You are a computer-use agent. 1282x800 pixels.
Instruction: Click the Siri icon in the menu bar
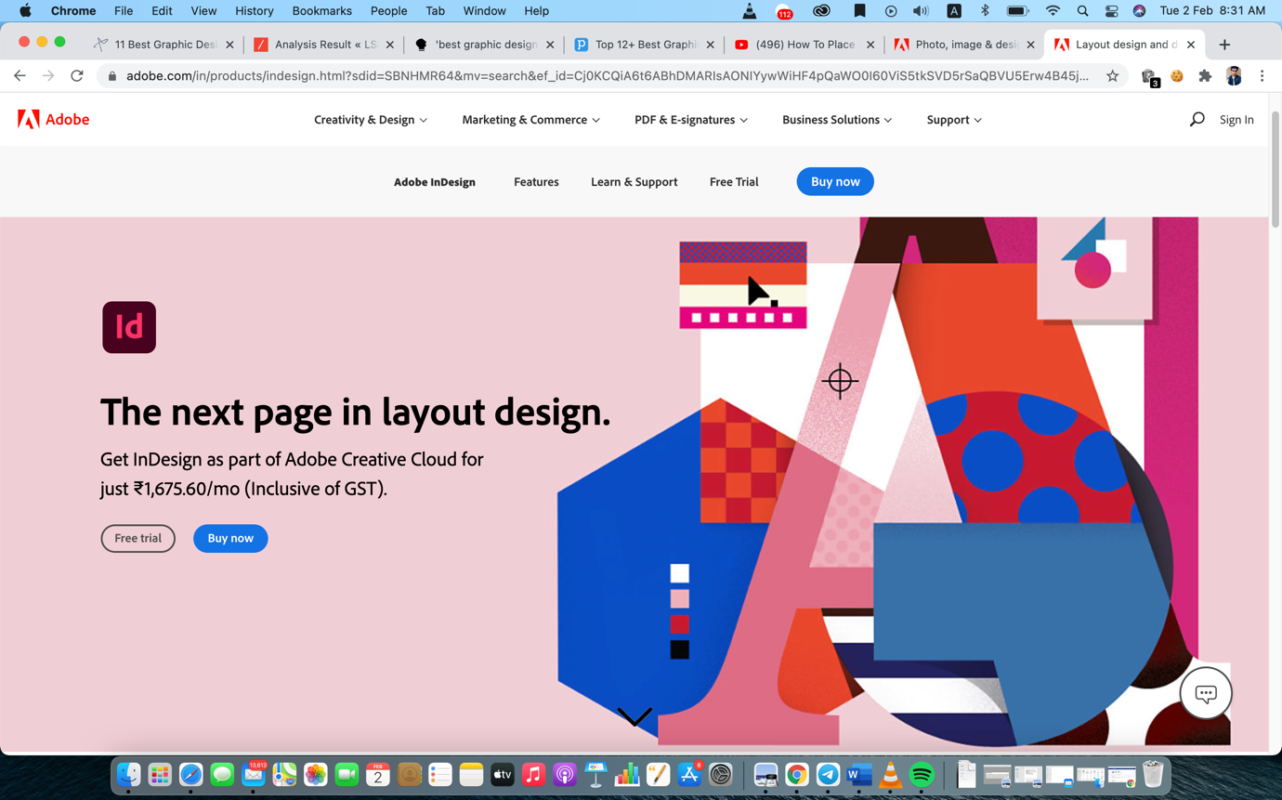coord(1139,11)
